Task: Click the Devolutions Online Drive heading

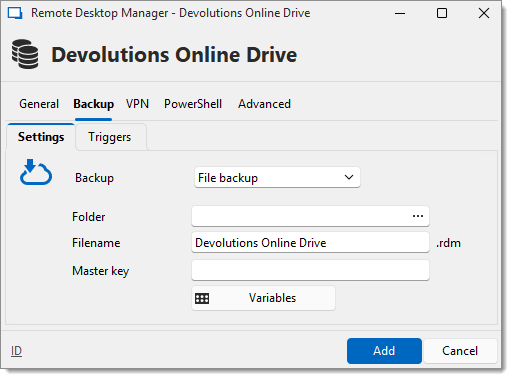Action: click(x=174, y=55)
